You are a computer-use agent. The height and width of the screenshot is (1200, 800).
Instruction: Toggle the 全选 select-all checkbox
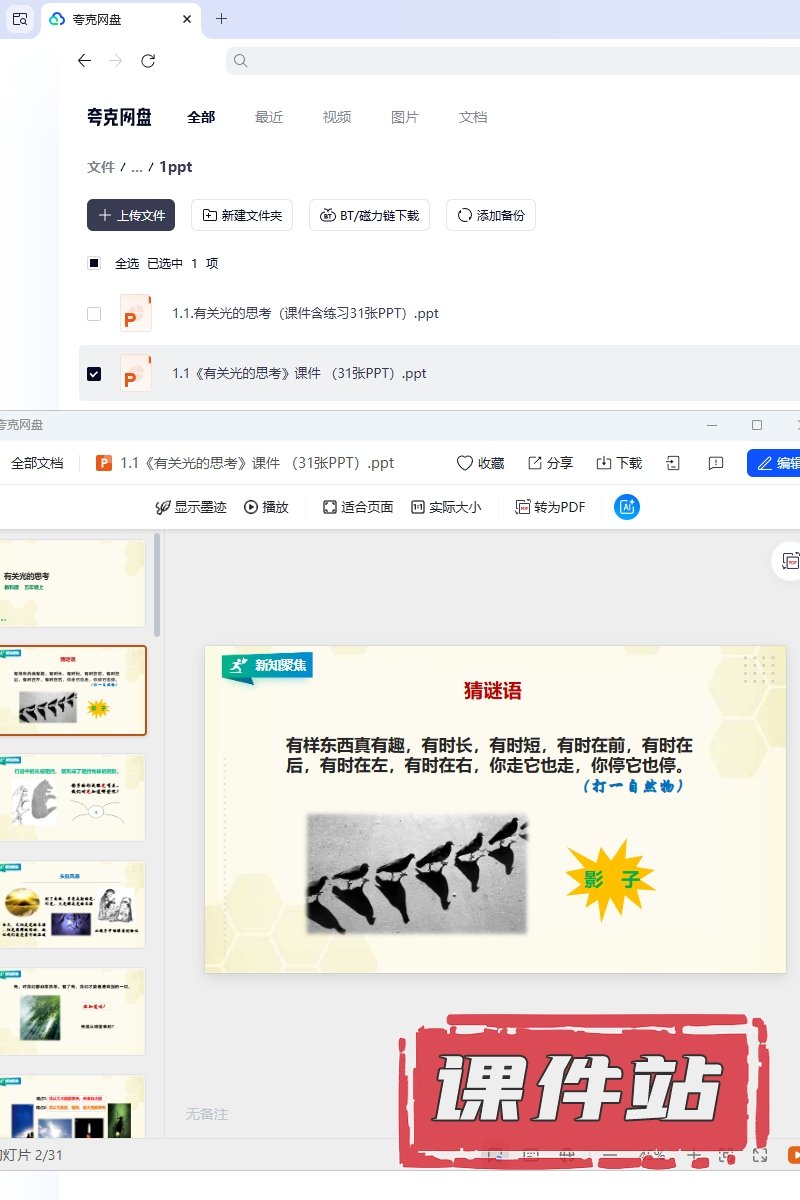pos(94,264)
